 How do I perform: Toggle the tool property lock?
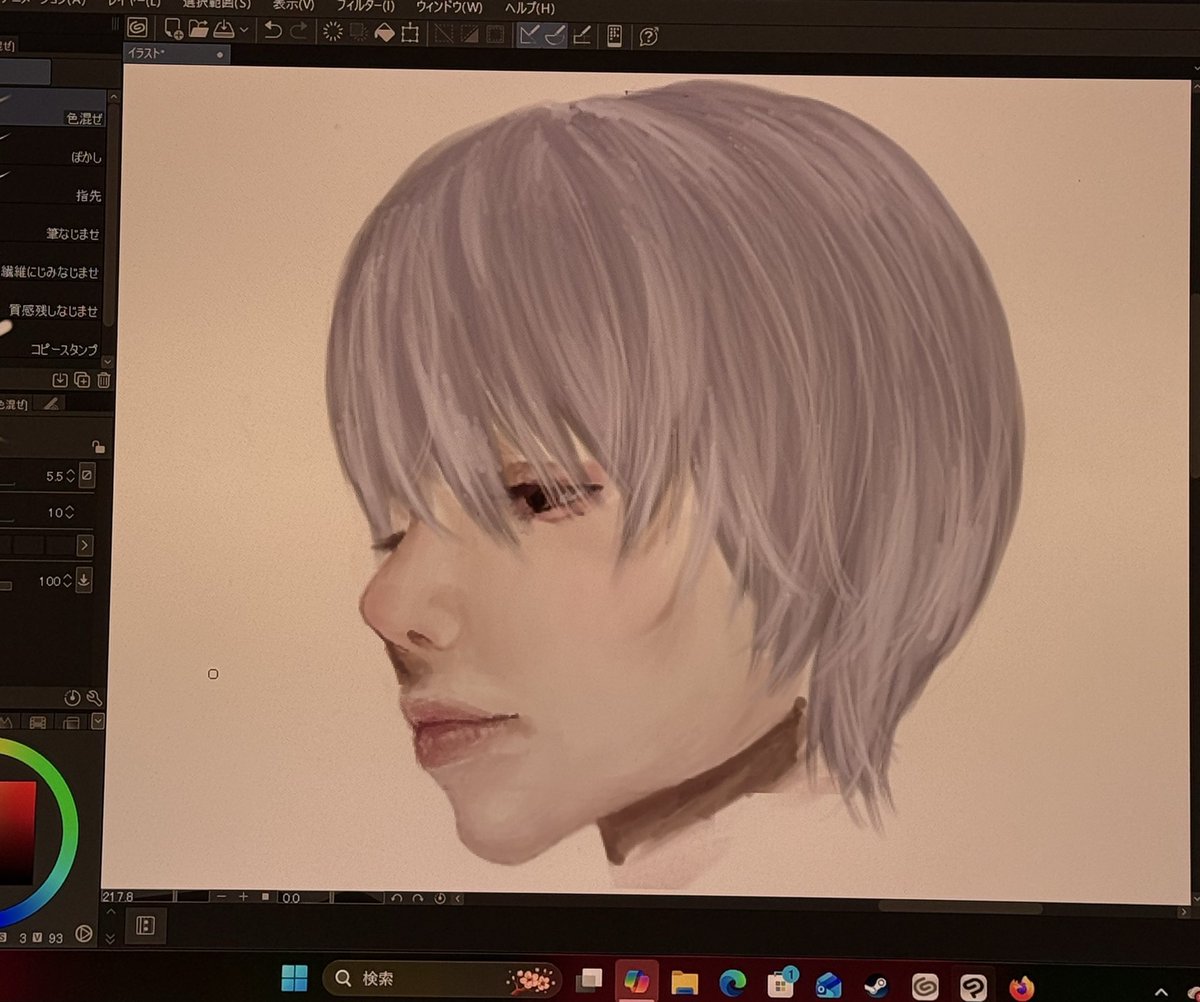coord(98,447)
